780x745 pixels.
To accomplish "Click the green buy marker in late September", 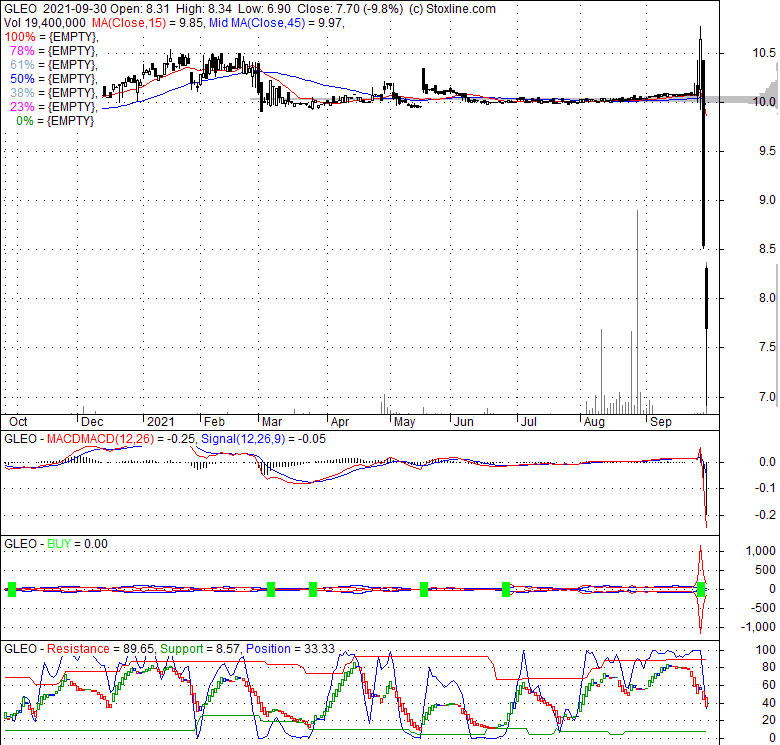I will point(701,589).
